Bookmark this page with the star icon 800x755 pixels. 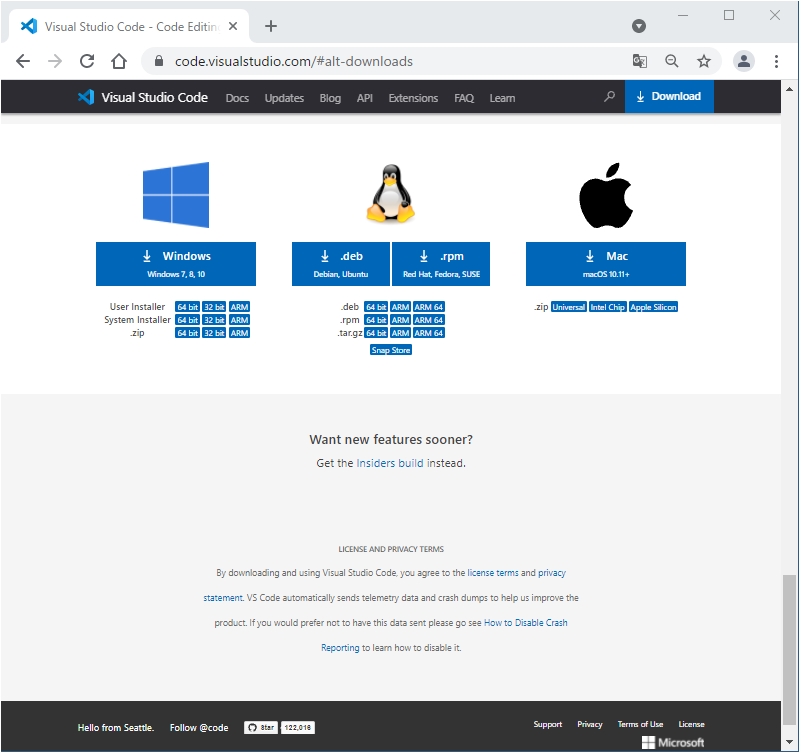point(704,61)
